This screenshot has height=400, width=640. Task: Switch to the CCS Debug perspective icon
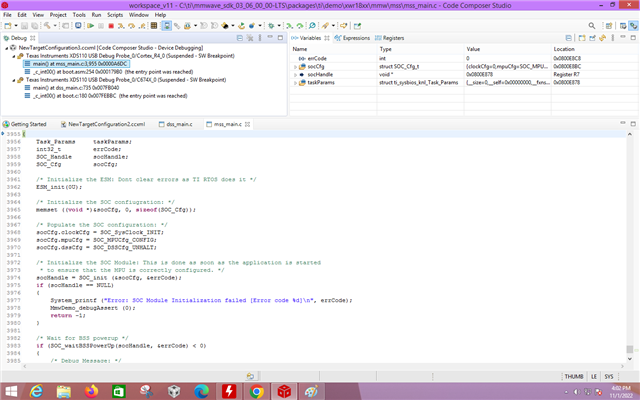633,26
